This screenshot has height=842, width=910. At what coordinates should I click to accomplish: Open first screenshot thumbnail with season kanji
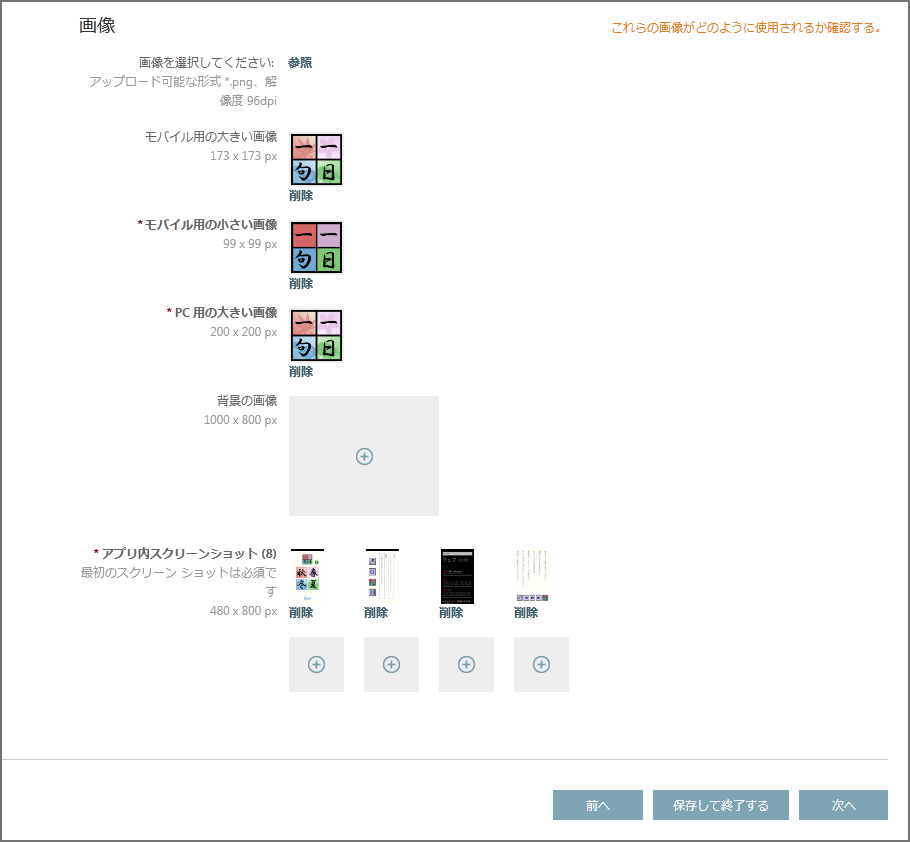(x=307, y=576)
